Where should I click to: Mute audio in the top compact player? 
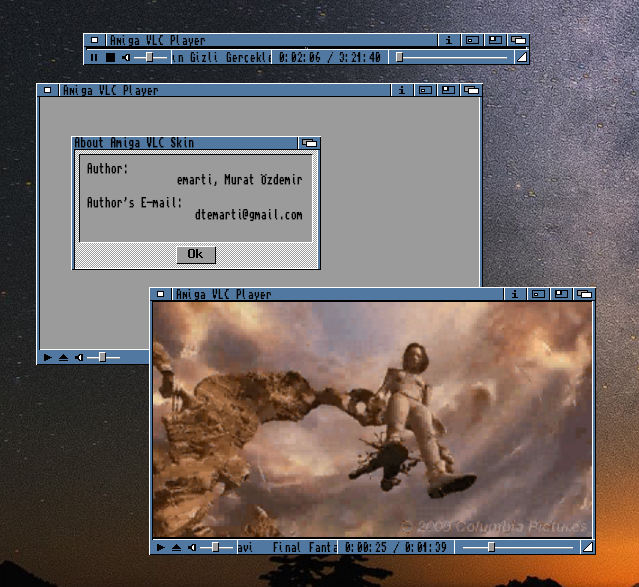pyautogui.click(x=126, y=57)
